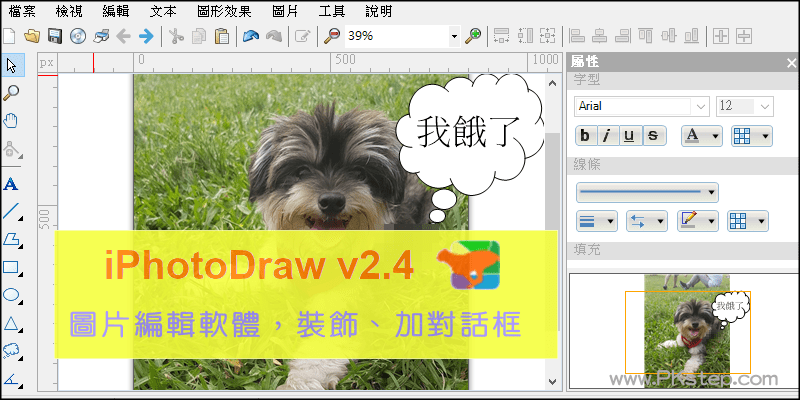Click the New blank document icon
This screenshot has height=400, width=800.
(x=9, y=36)
